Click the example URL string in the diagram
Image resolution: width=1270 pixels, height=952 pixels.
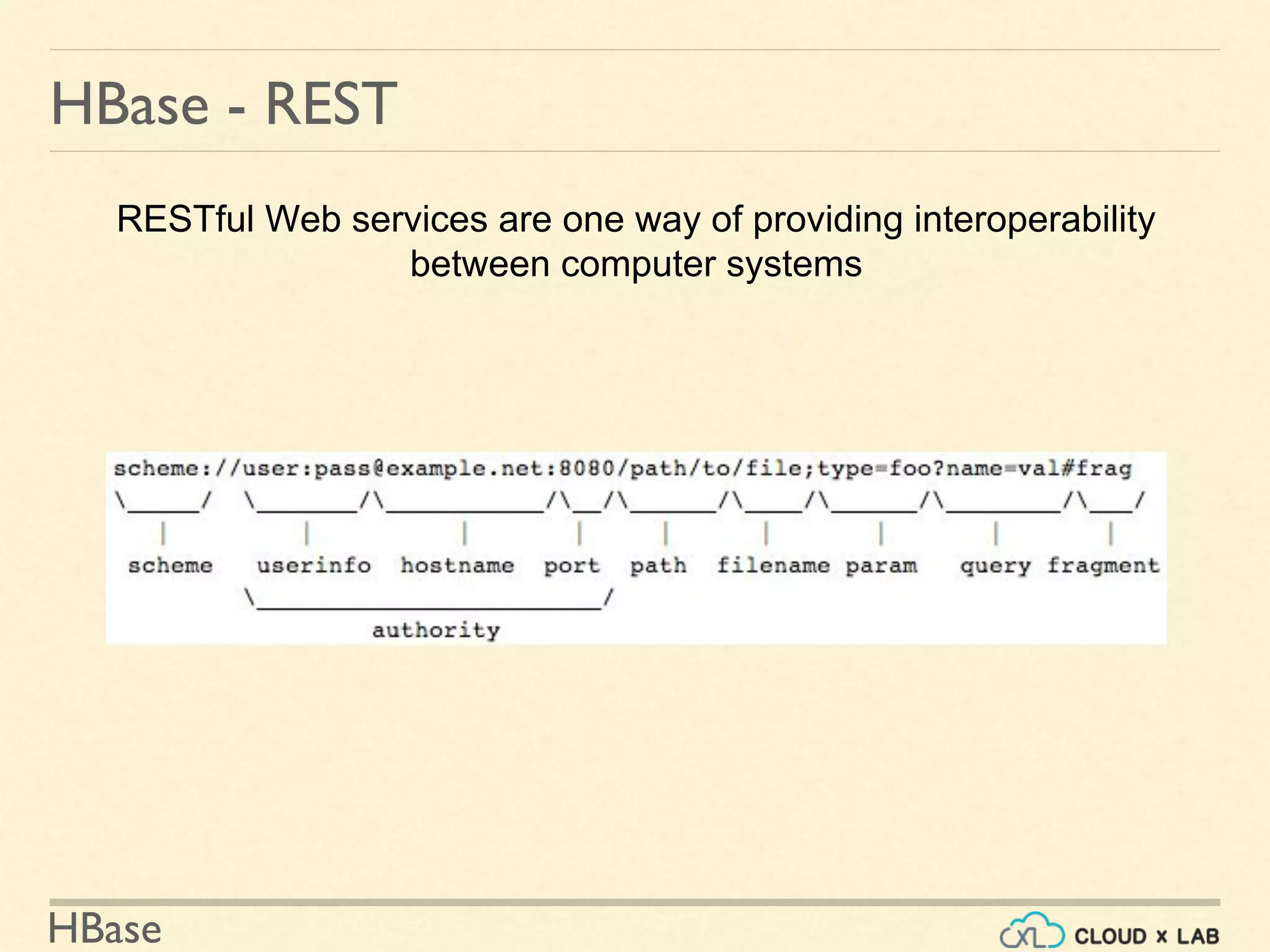point(623,469)
